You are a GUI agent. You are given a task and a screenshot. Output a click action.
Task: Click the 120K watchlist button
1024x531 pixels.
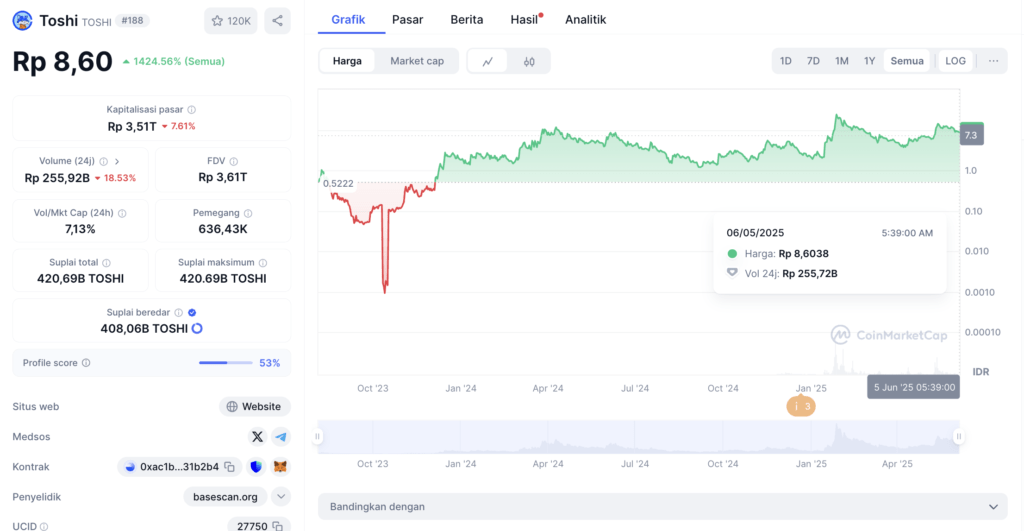[231, 21]
